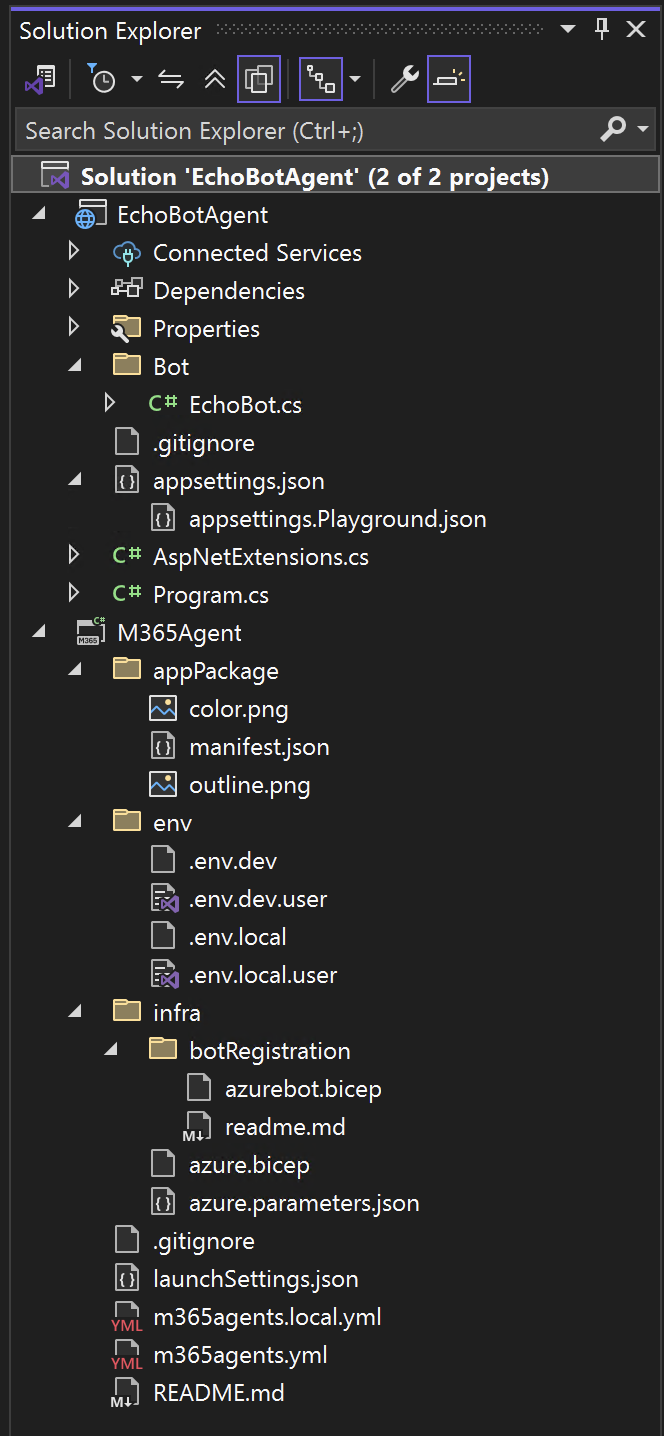
Task: Click m365agents.yml YML icon
Action: 127,1355
